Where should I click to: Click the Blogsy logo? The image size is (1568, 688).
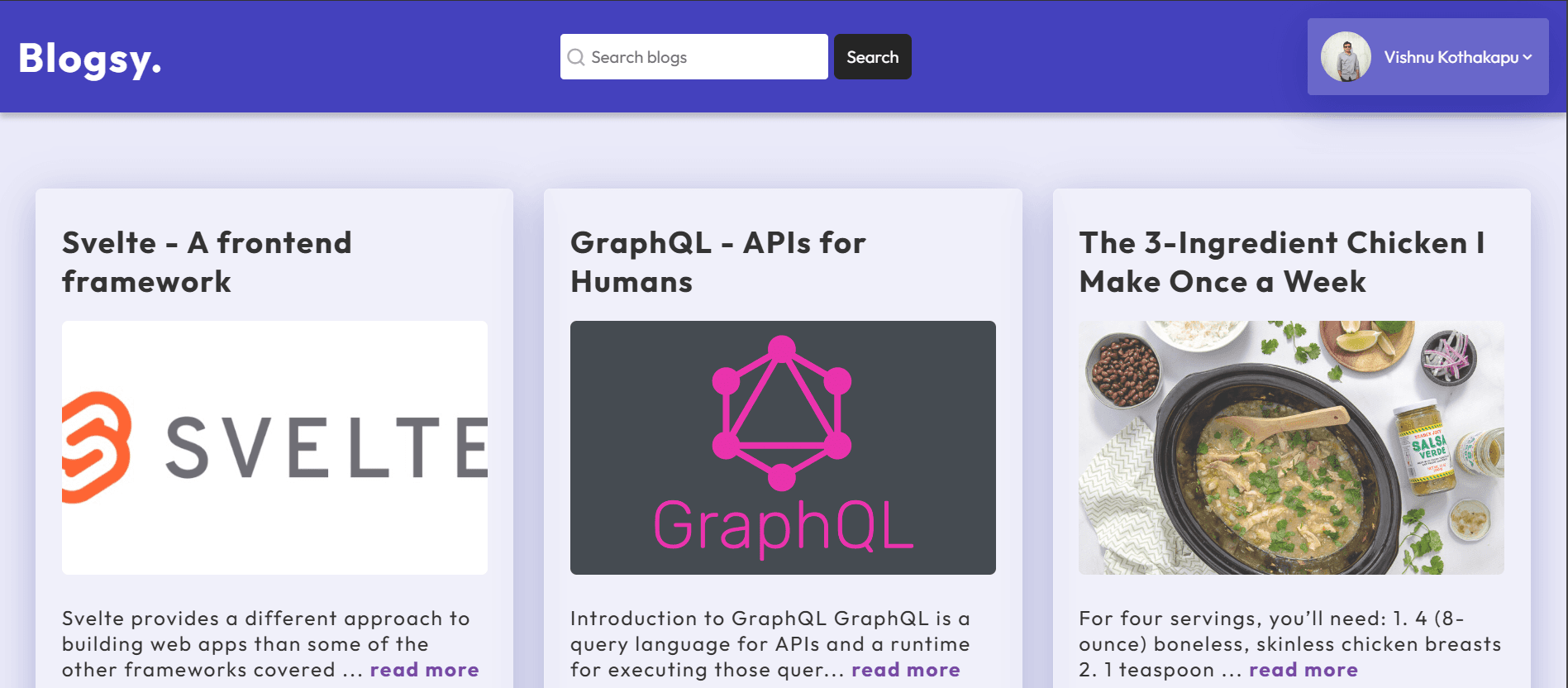tap(89, 58)
